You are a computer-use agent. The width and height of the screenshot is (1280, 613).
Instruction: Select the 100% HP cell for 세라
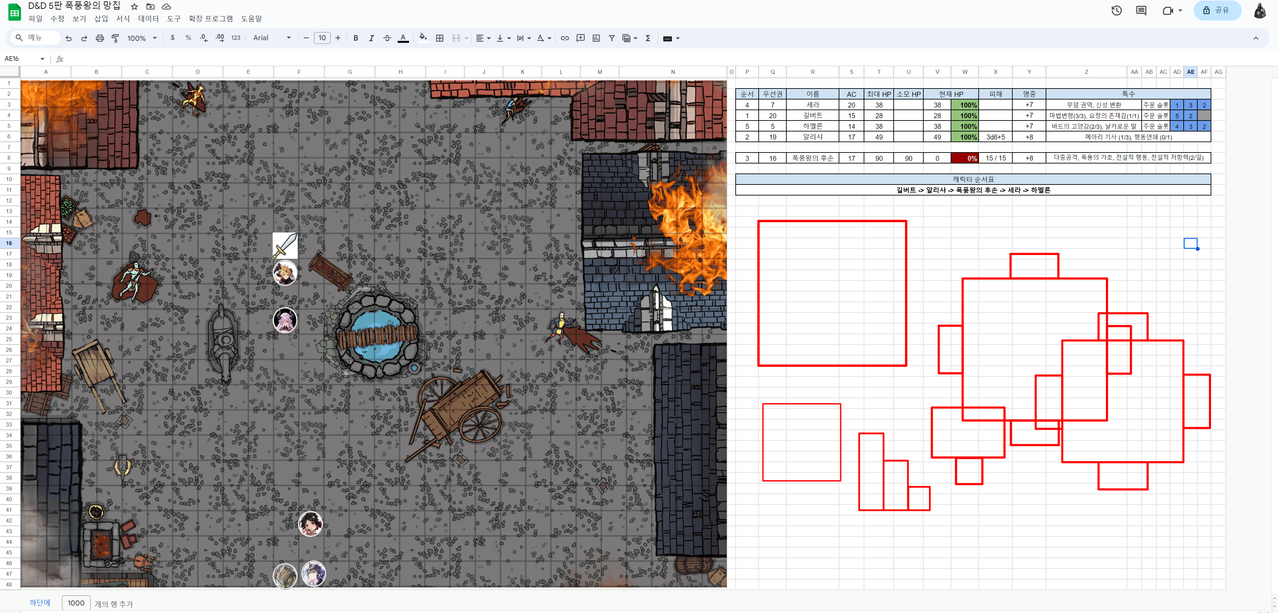click(965, 104)
